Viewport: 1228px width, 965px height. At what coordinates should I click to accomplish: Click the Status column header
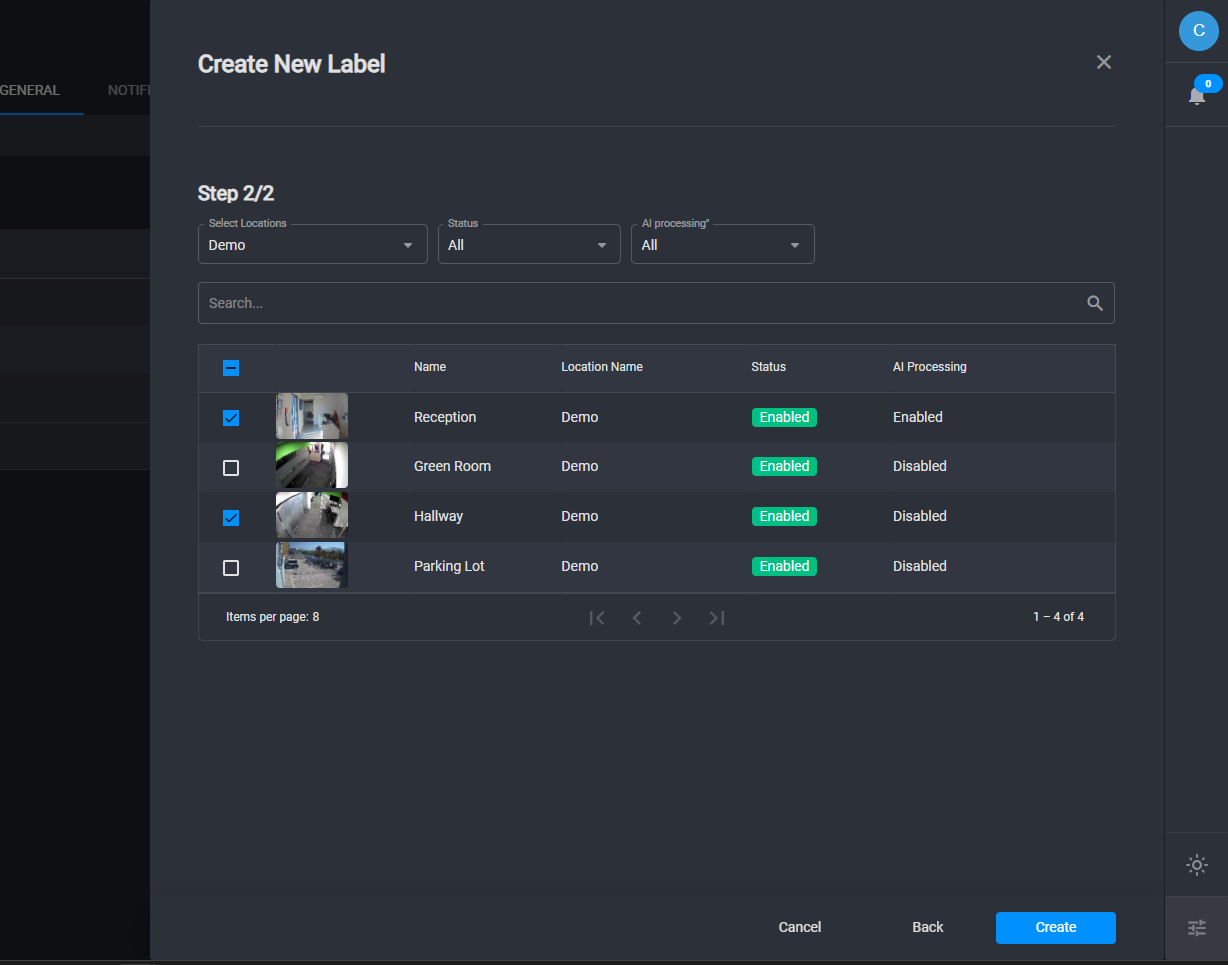pyautogui.click(x=769, y=367)
